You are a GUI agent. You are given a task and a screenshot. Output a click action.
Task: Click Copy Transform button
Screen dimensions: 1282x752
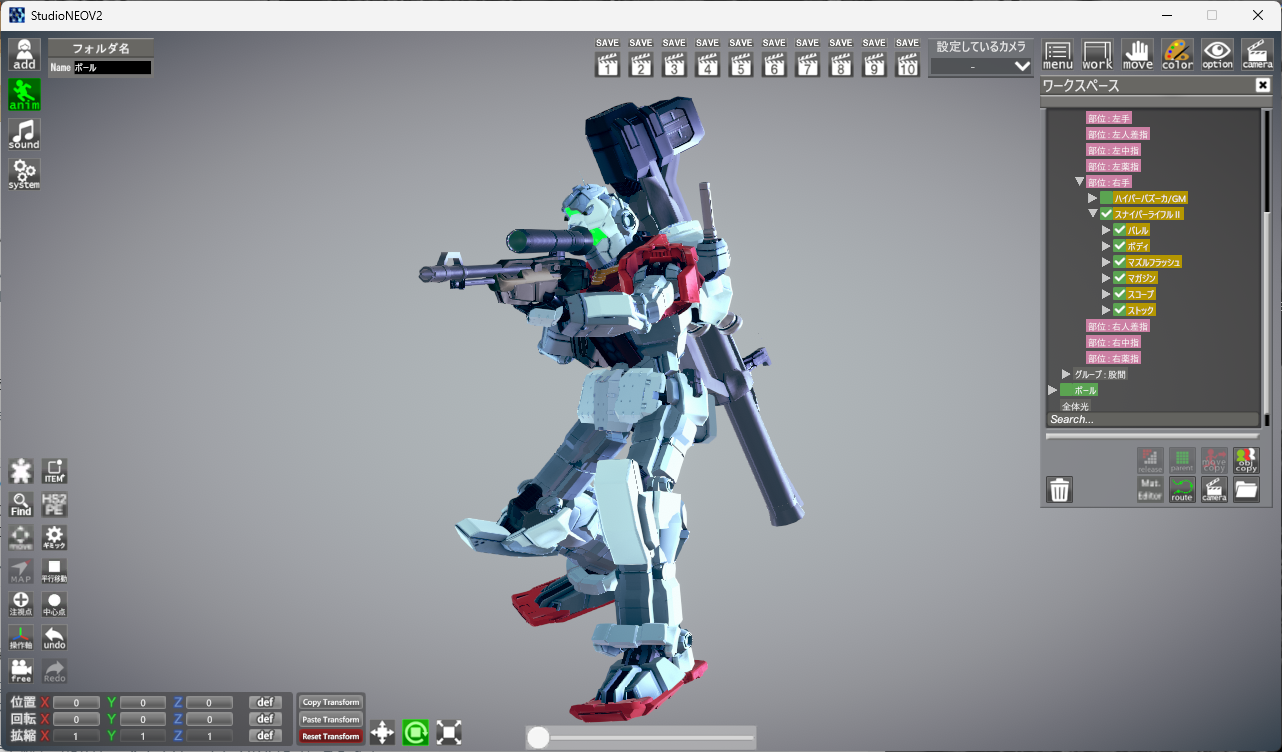[331, 702]
